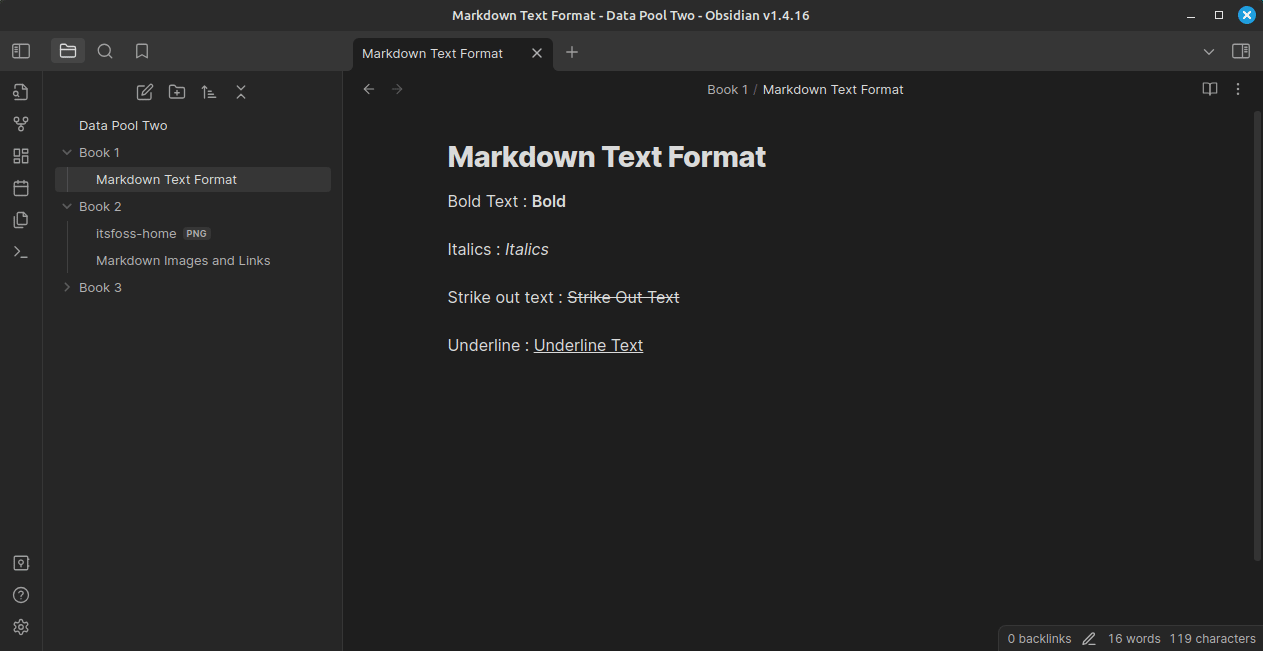Click the new note icon

tap(145, 92)
